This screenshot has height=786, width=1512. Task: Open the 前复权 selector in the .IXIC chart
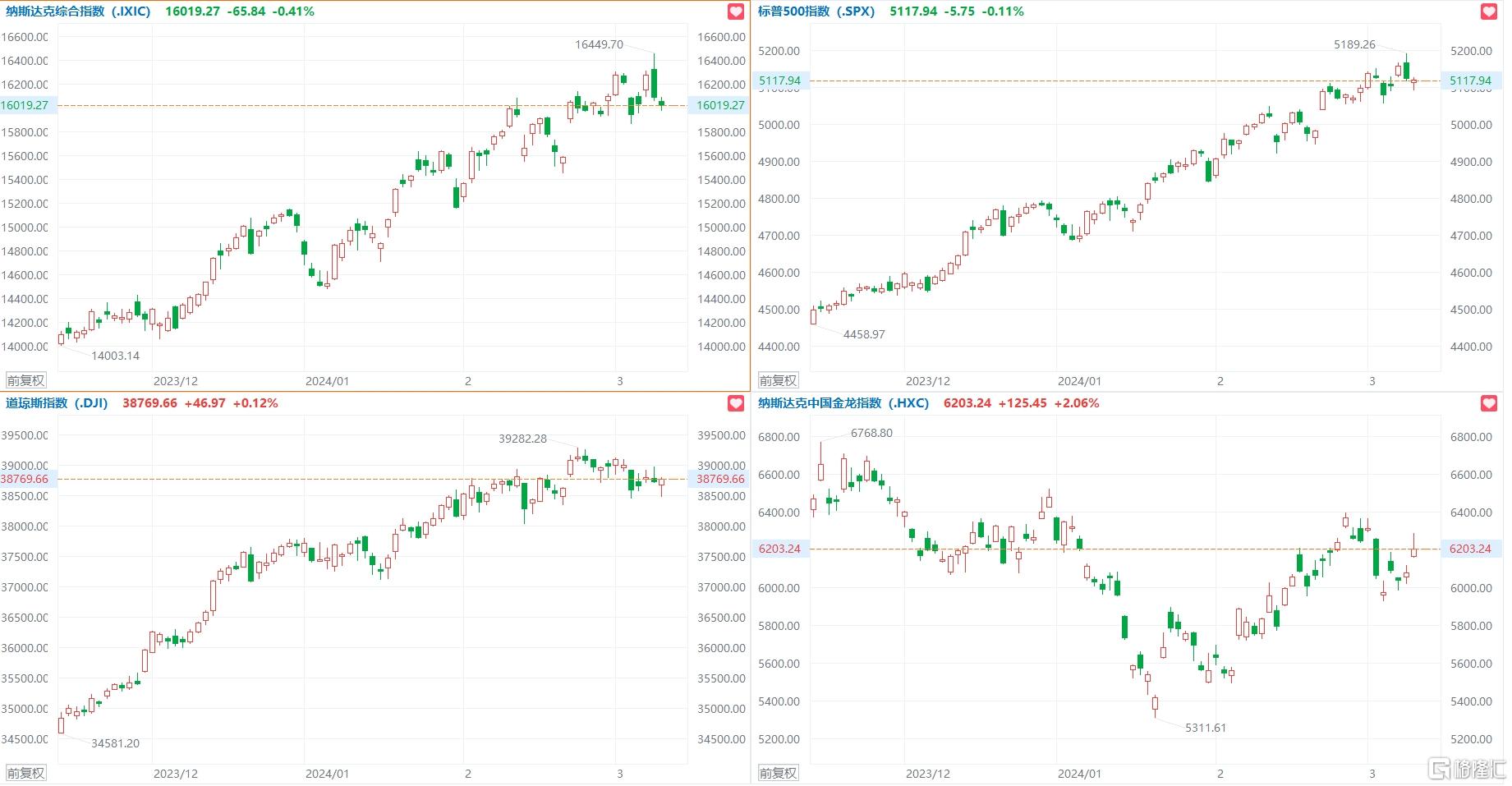26,380
